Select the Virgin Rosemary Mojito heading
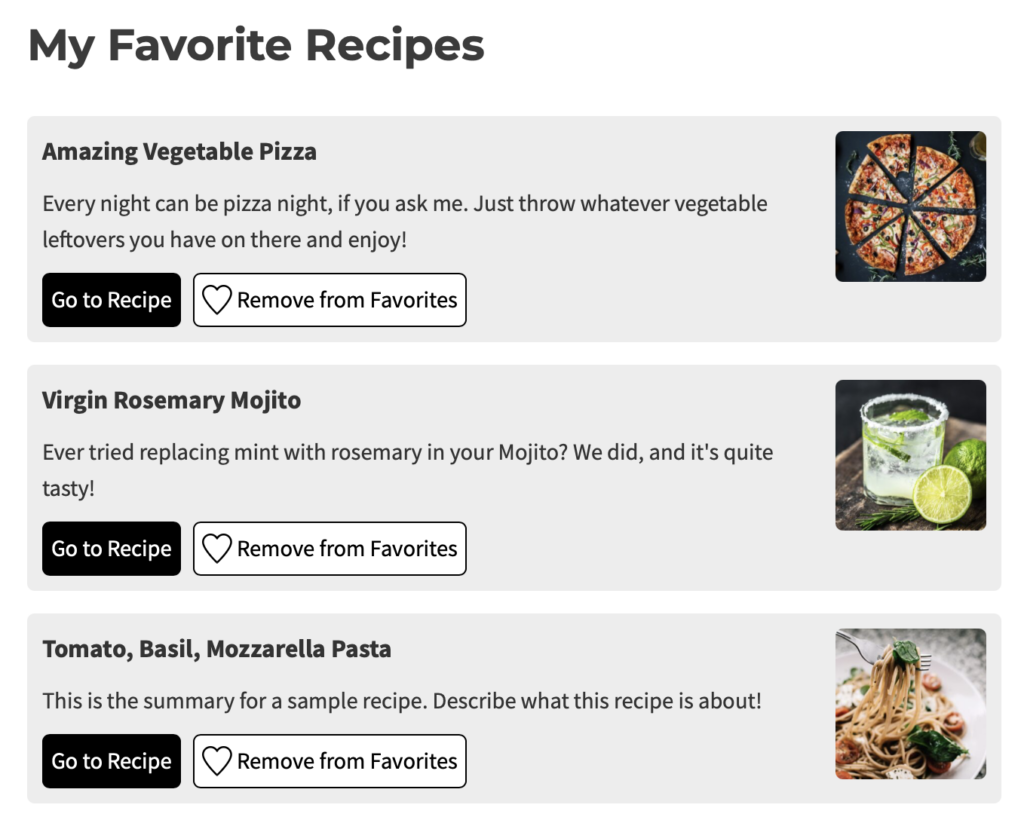This screenshot has height=826, width=1024. tap(171, 401)
